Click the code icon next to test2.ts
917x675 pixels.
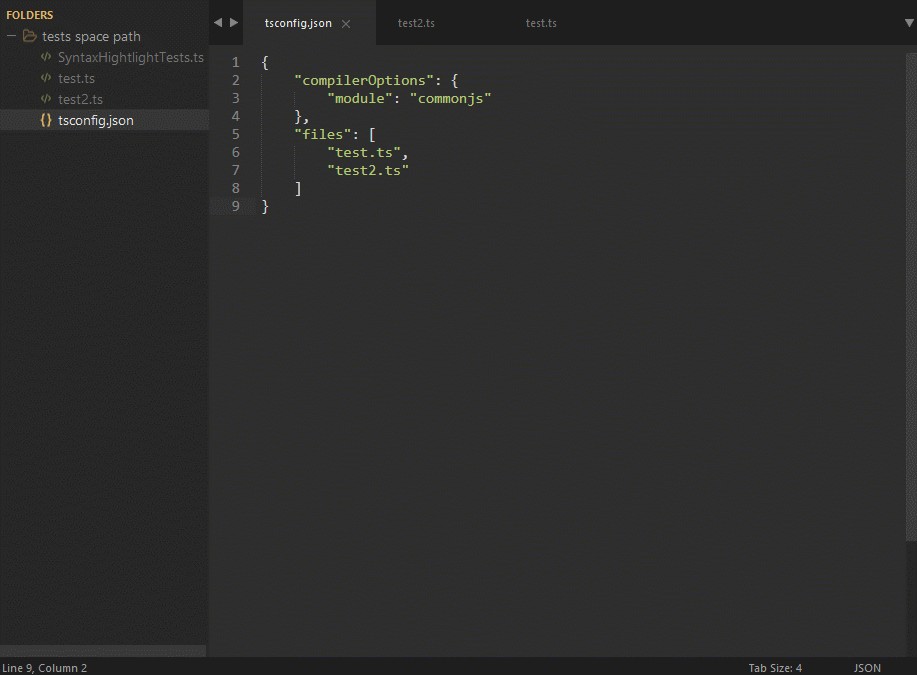(x=46, y=99)
